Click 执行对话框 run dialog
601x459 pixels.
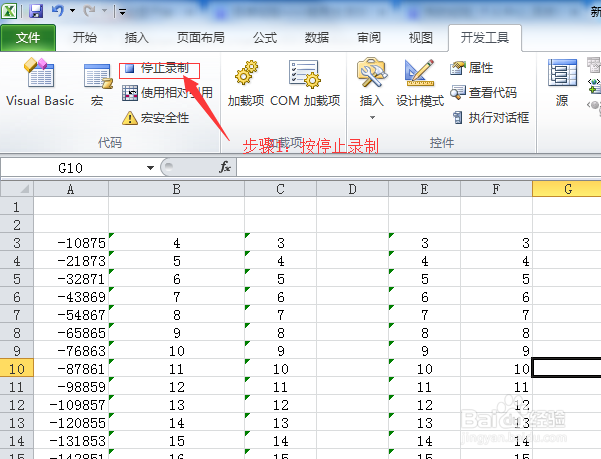(x=491, y=118)
